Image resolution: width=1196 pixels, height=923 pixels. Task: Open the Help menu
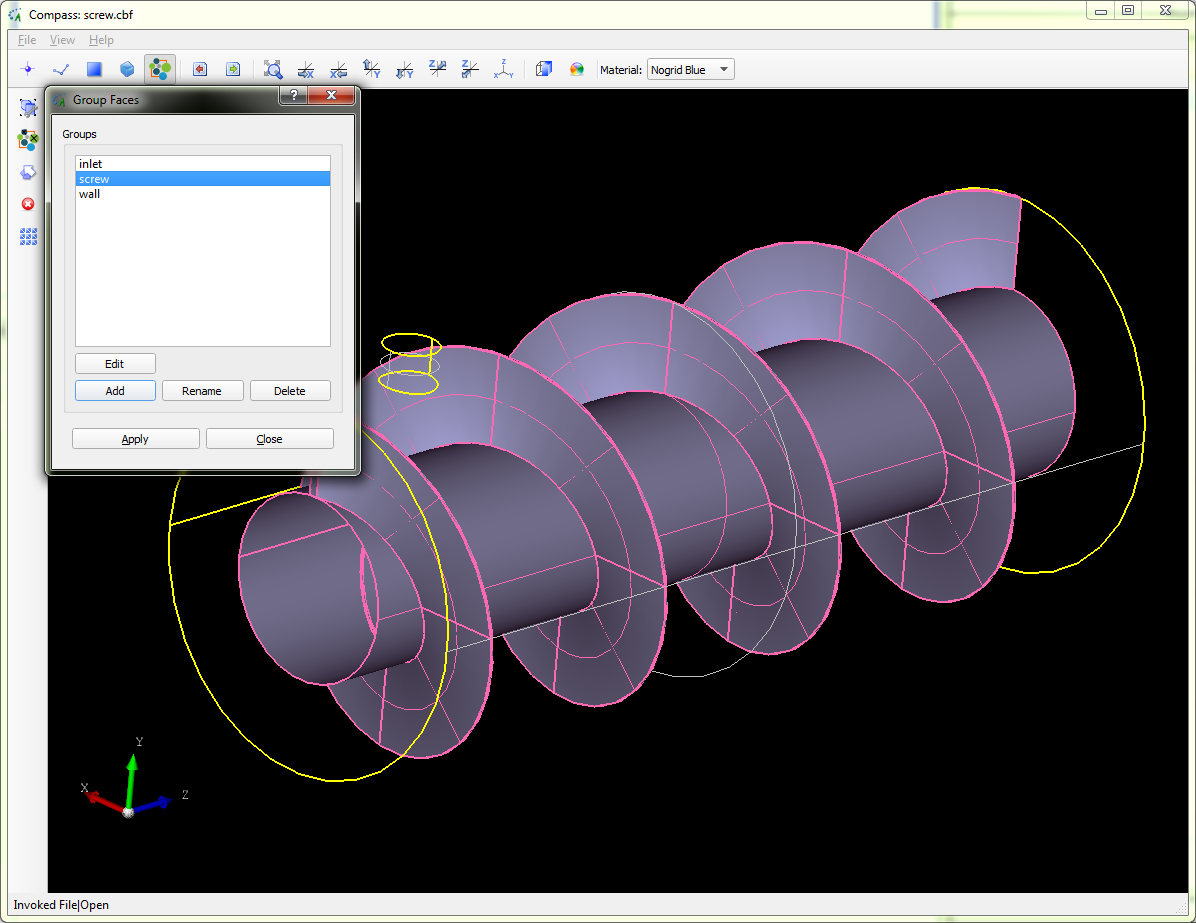tap(101, 39)
